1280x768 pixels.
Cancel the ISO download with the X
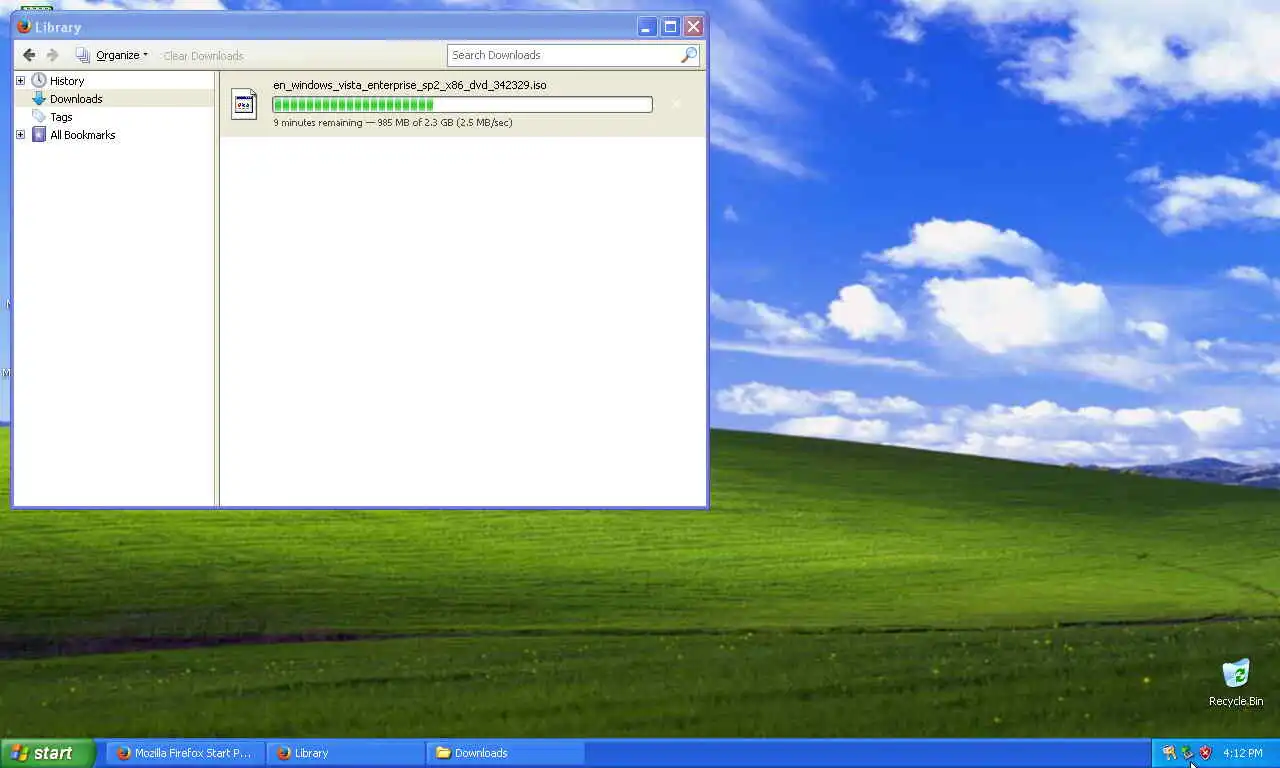(676, 104)
